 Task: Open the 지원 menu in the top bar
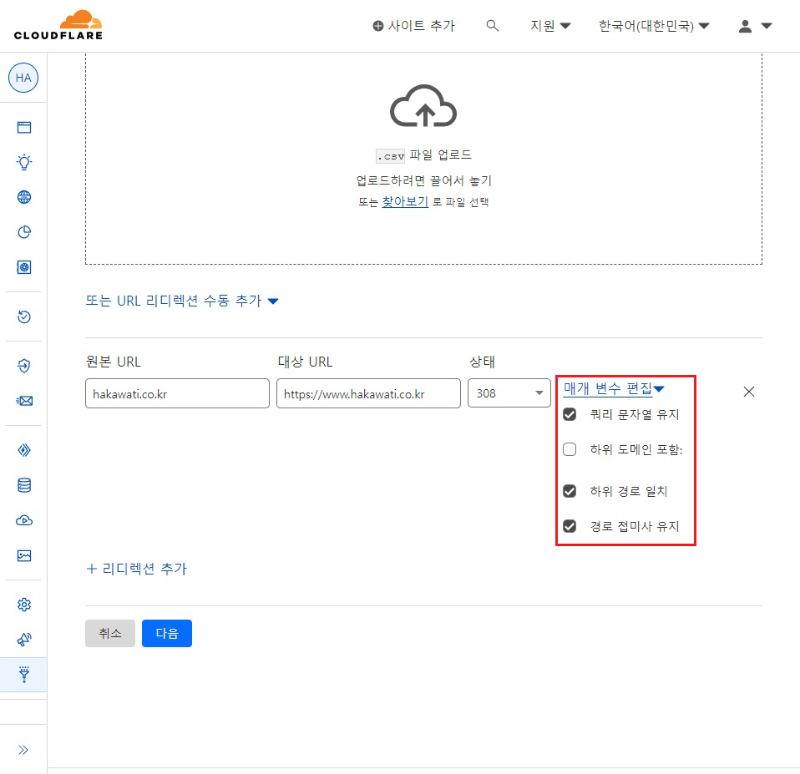[548, 26]
